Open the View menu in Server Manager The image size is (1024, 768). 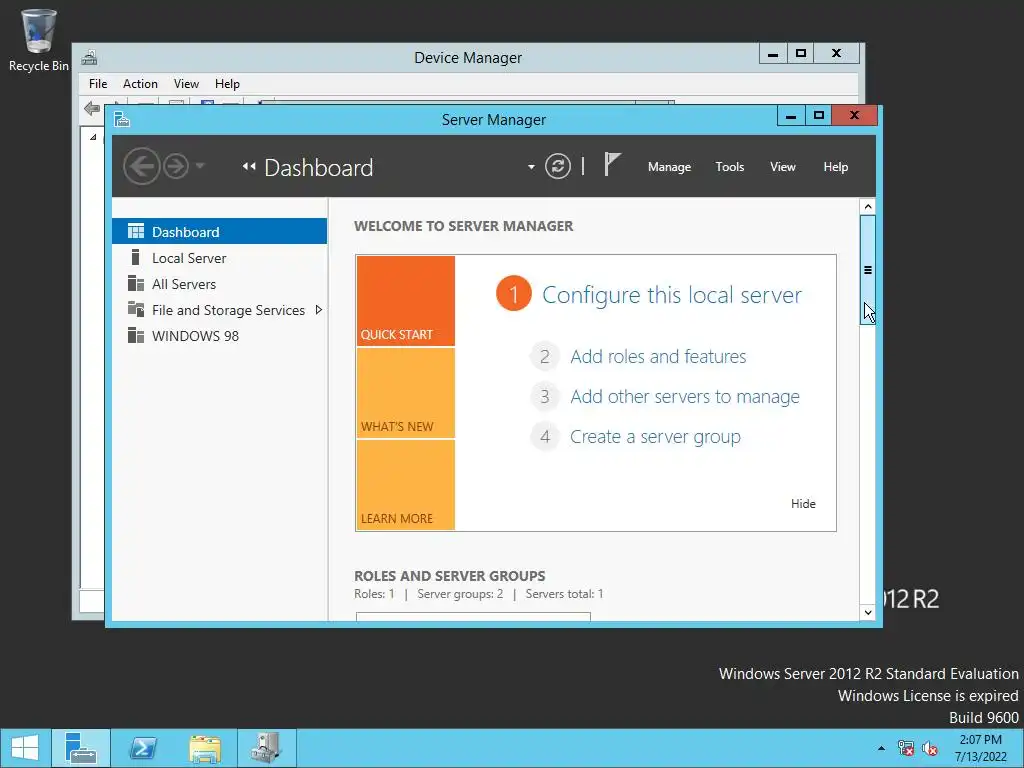point(782,167)
